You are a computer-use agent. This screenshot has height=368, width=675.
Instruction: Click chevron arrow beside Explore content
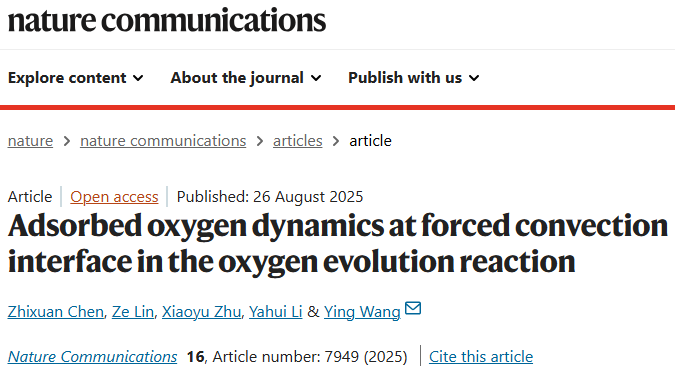tap(138, 78)
